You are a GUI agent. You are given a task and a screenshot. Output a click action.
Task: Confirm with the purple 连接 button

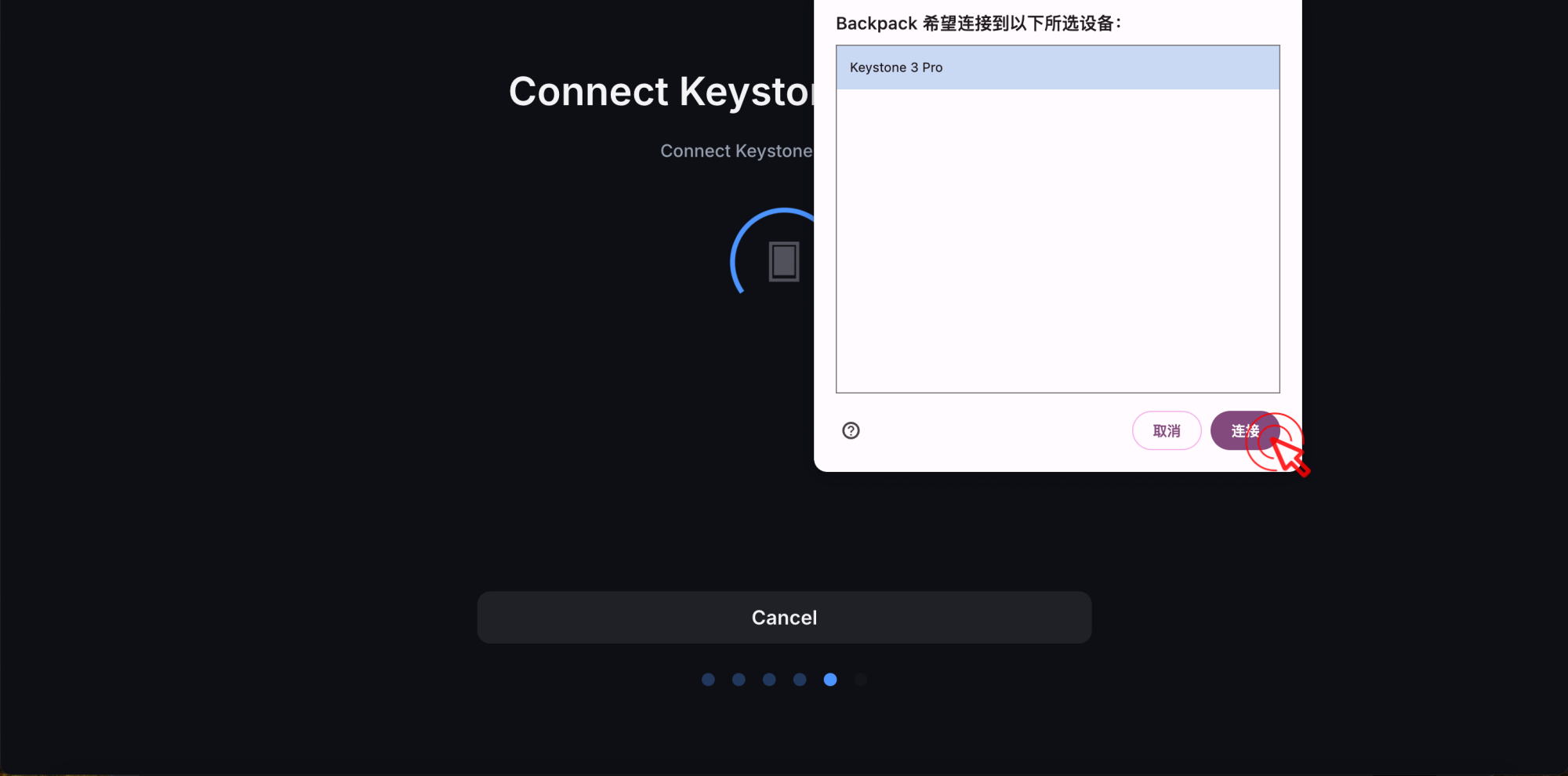point(1245,430)
